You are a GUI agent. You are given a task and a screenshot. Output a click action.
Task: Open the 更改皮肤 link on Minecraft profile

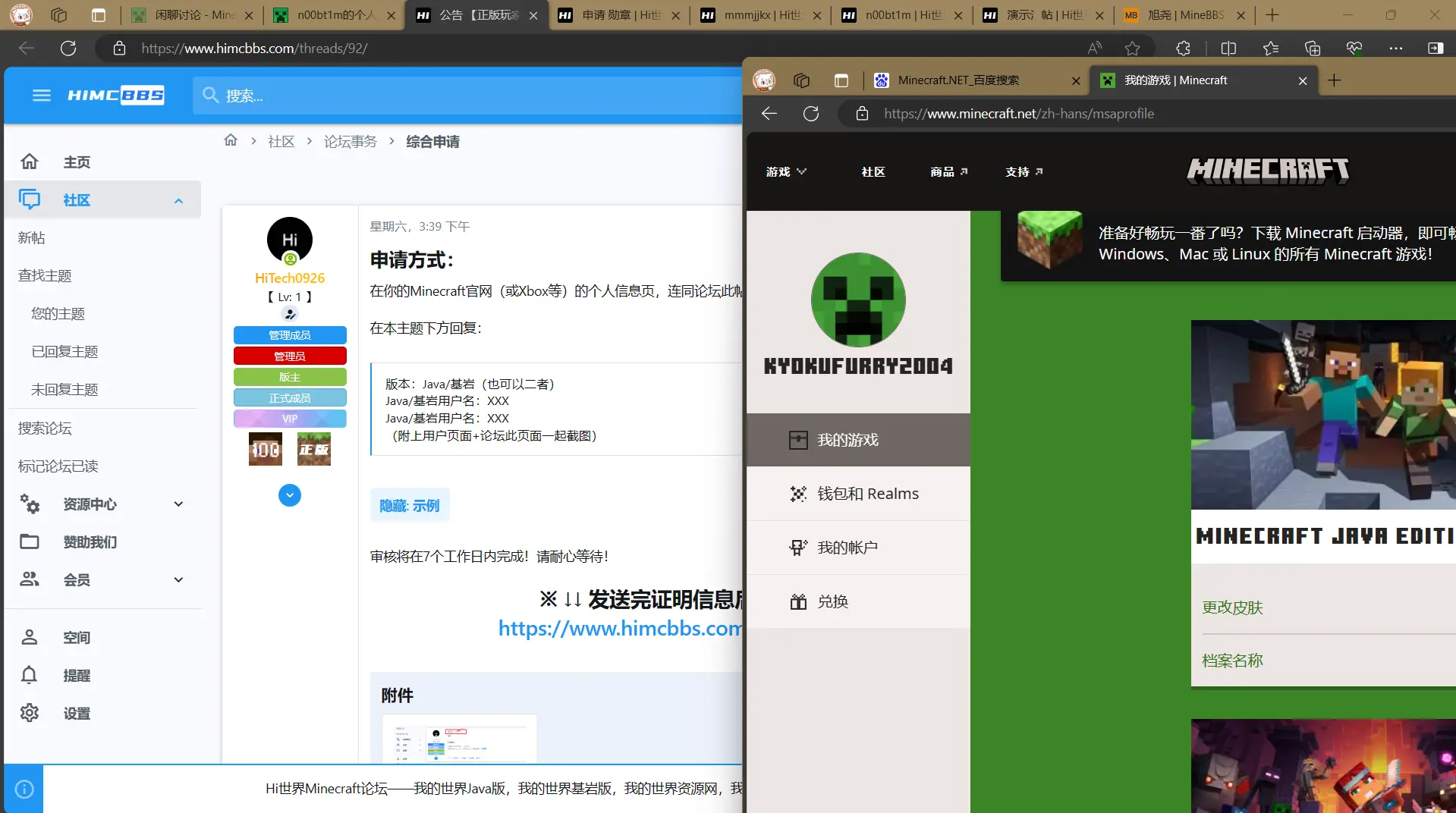(1231, 607)
